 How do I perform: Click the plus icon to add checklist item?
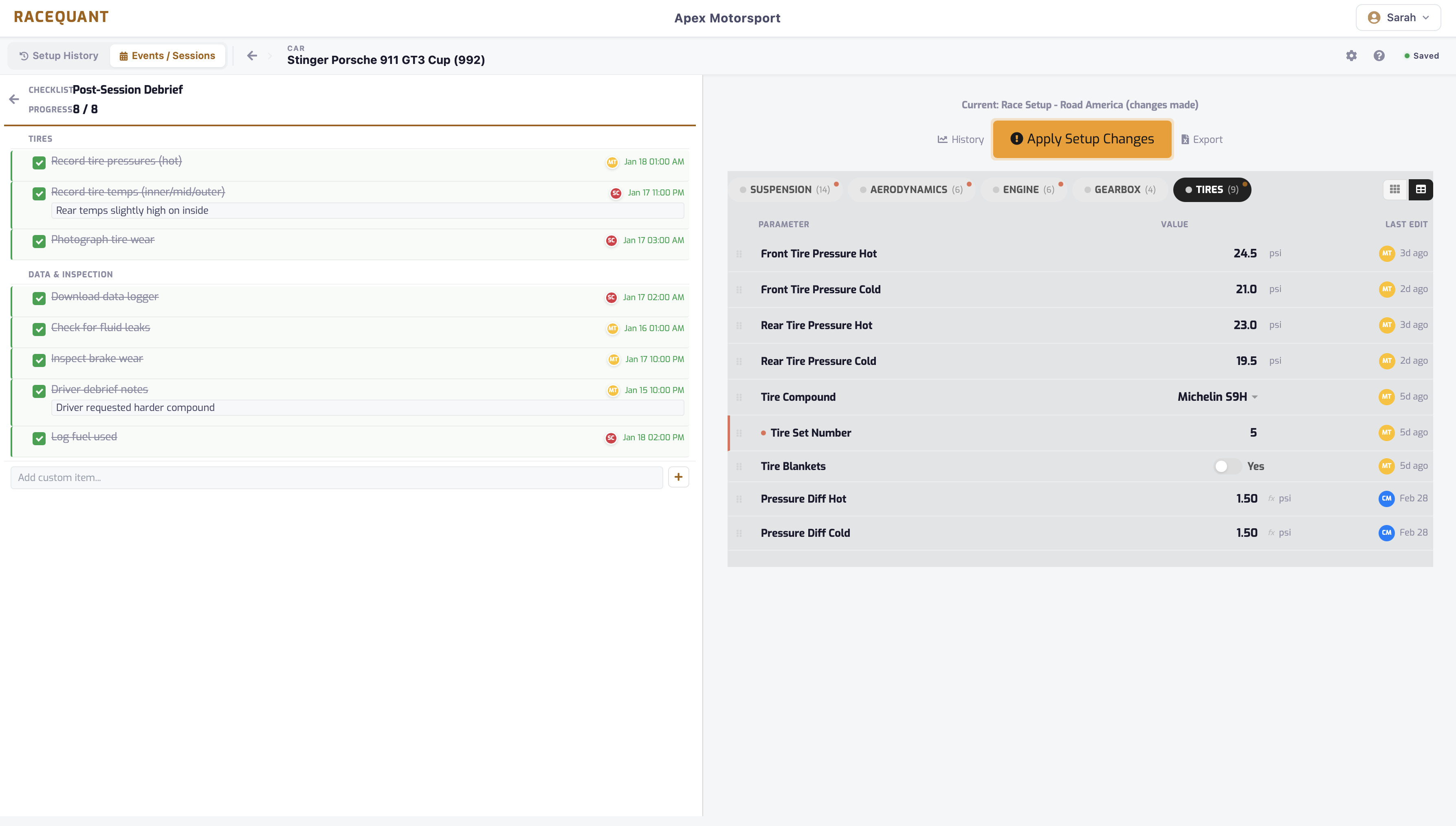pos(679,477)
